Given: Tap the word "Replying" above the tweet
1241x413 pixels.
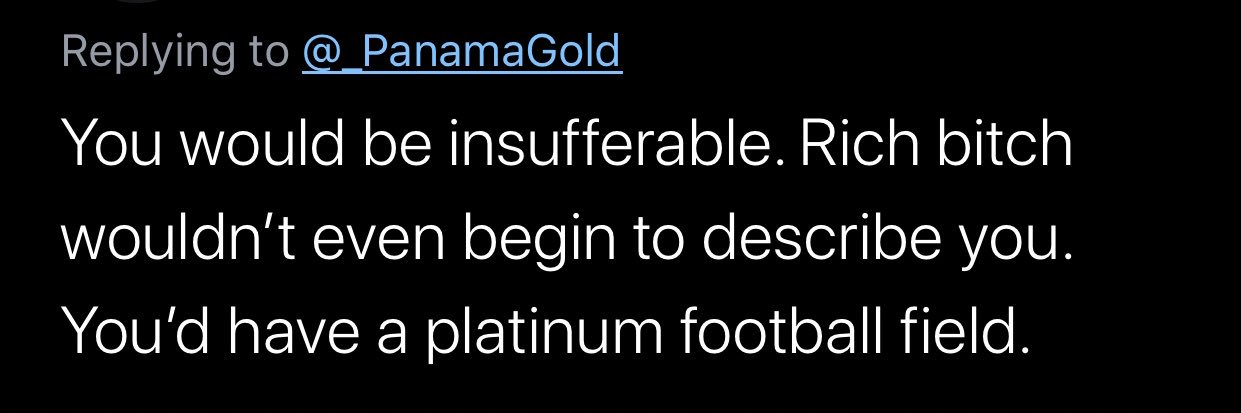Looking at the screenshot, I should (146, 54).
